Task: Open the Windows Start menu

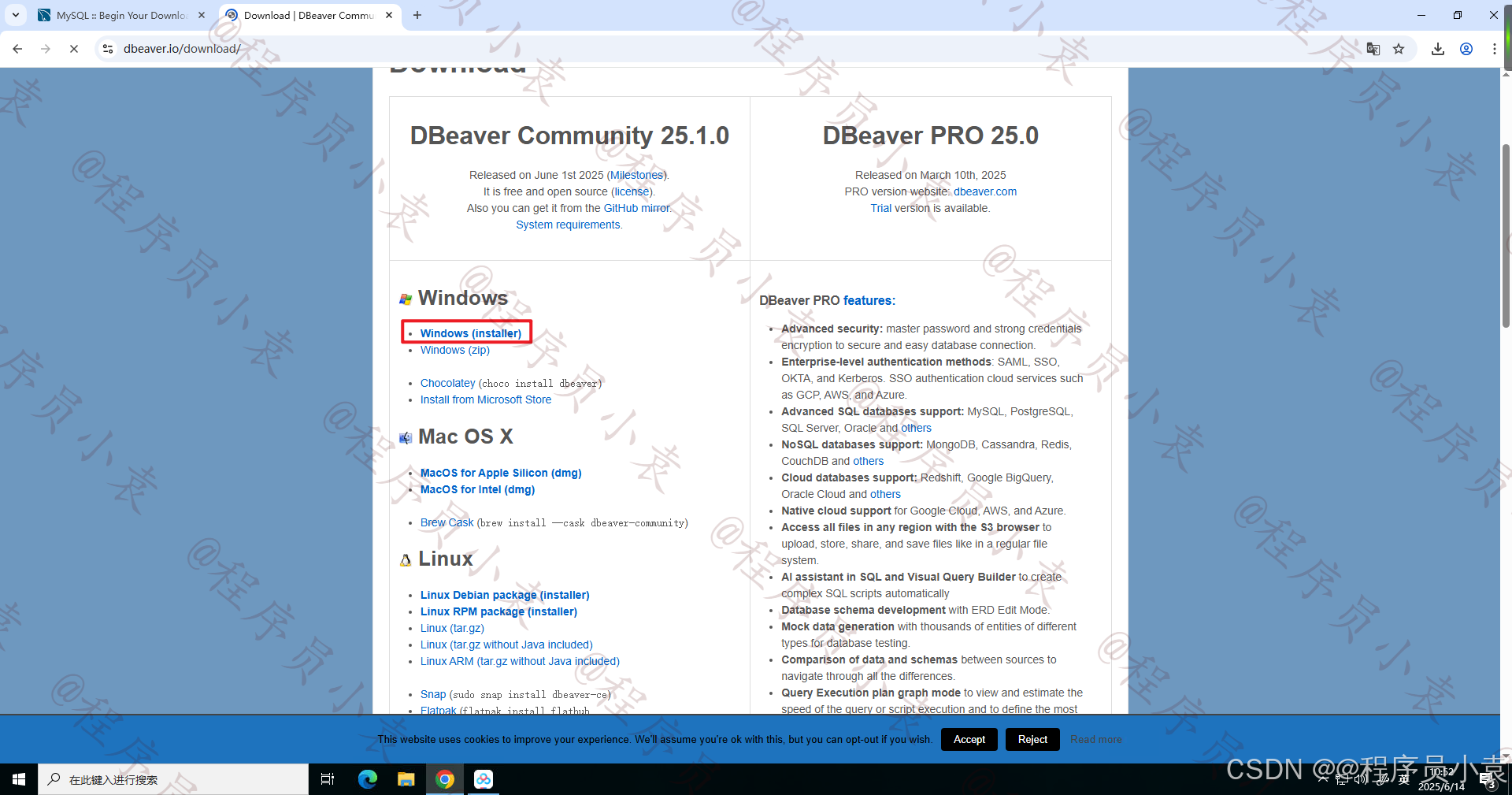Action: coord(19,779)
